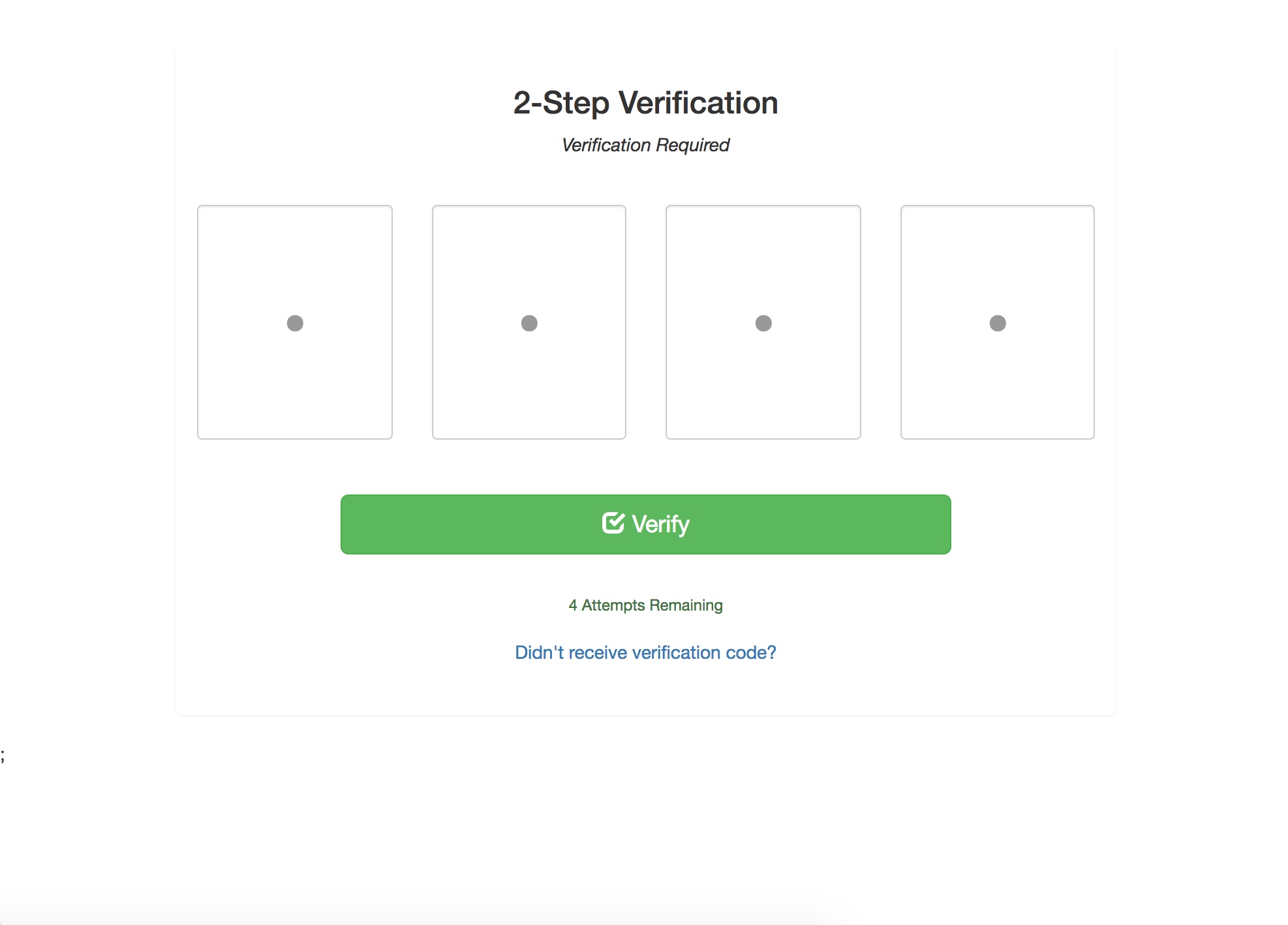This screenshot has height=925, width=1288.
Task: Click the stray semicolon below the card
Action: click(3, 755)
